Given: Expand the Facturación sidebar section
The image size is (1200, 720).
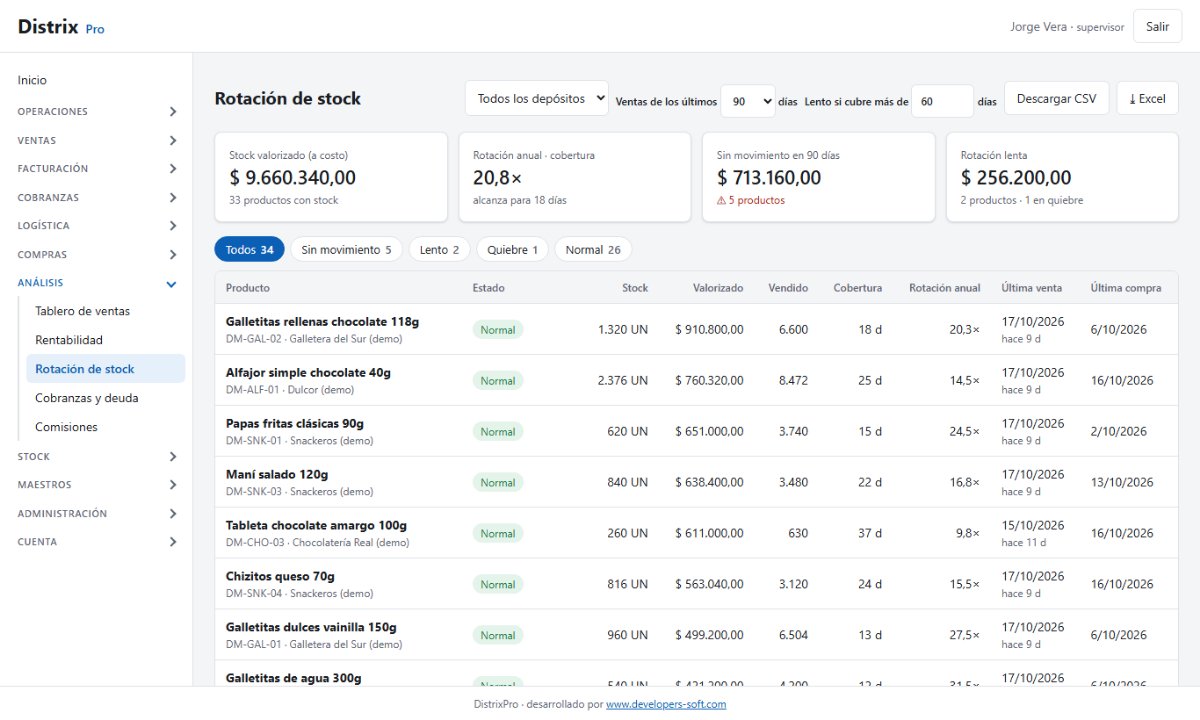Looking at the screenshot, I should tap(96, 169).
